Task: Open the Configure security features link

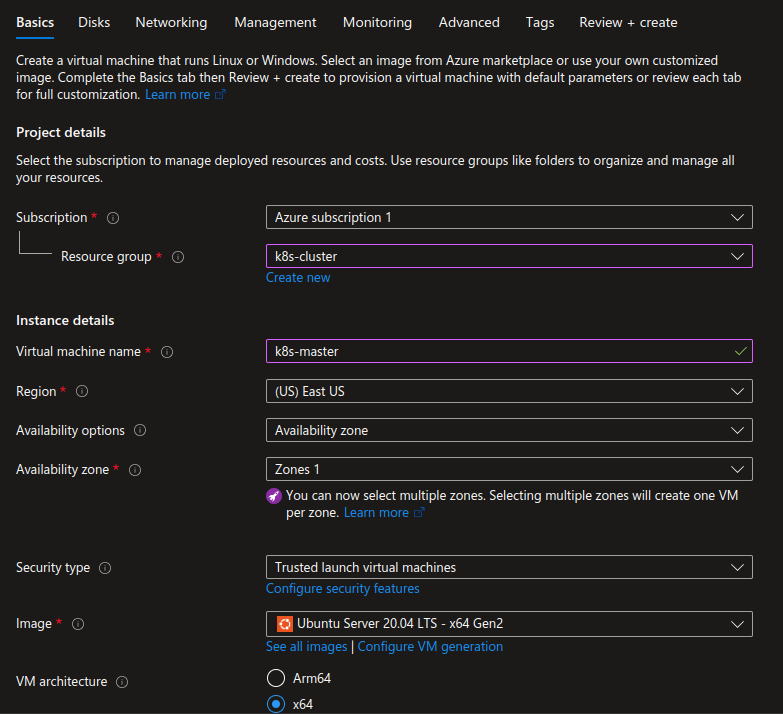Action: pyautogui.click(x=343, y=589)
